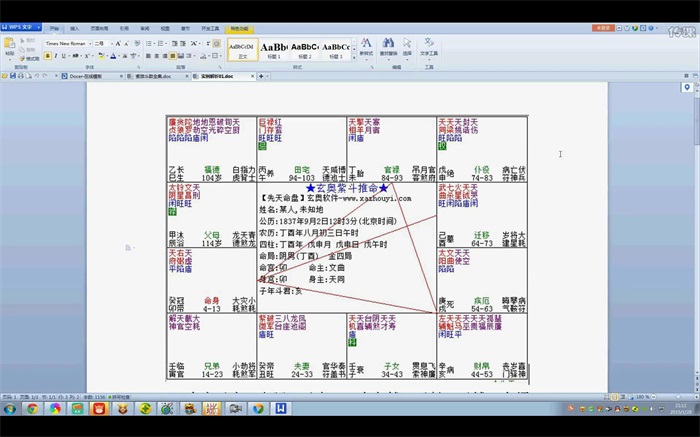Click the Paste icon in the ribbon

coord(9,43)
